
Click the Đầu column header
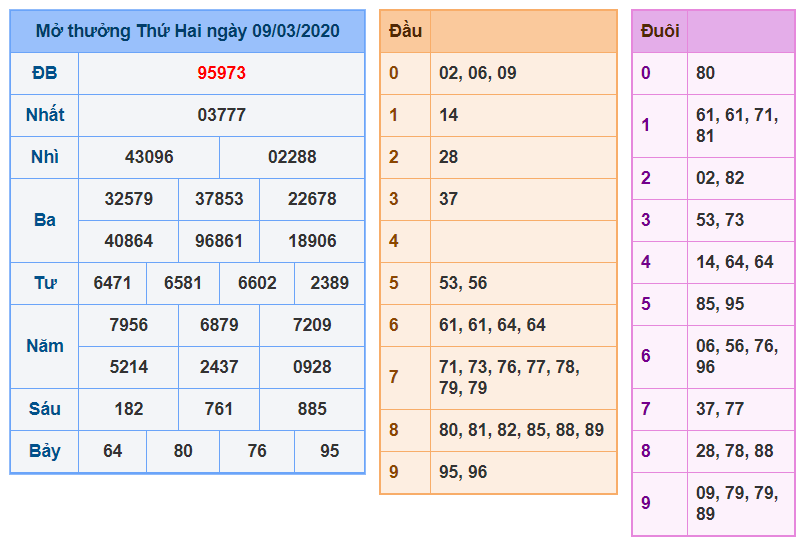[x=405, y=31]
